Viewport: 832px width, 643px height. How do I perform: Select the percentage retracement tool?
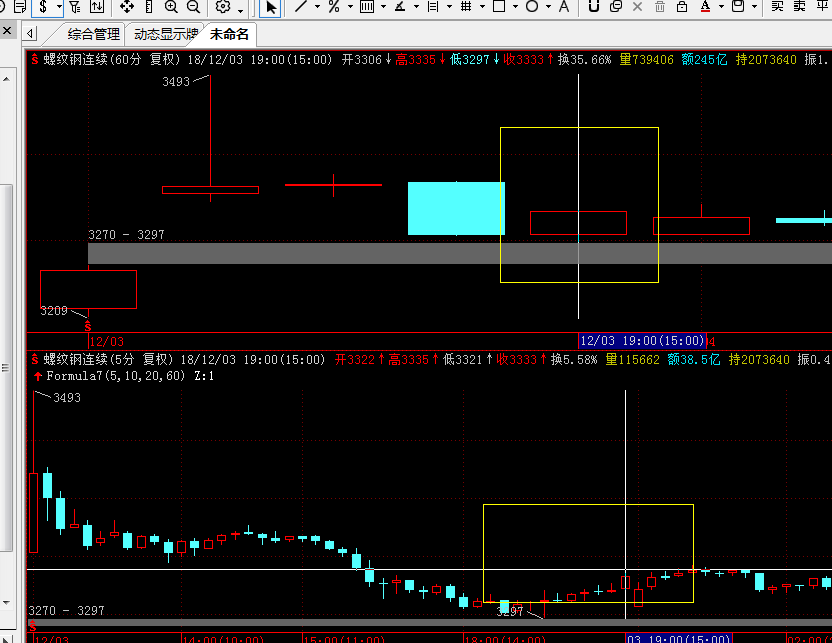[334, 6]
